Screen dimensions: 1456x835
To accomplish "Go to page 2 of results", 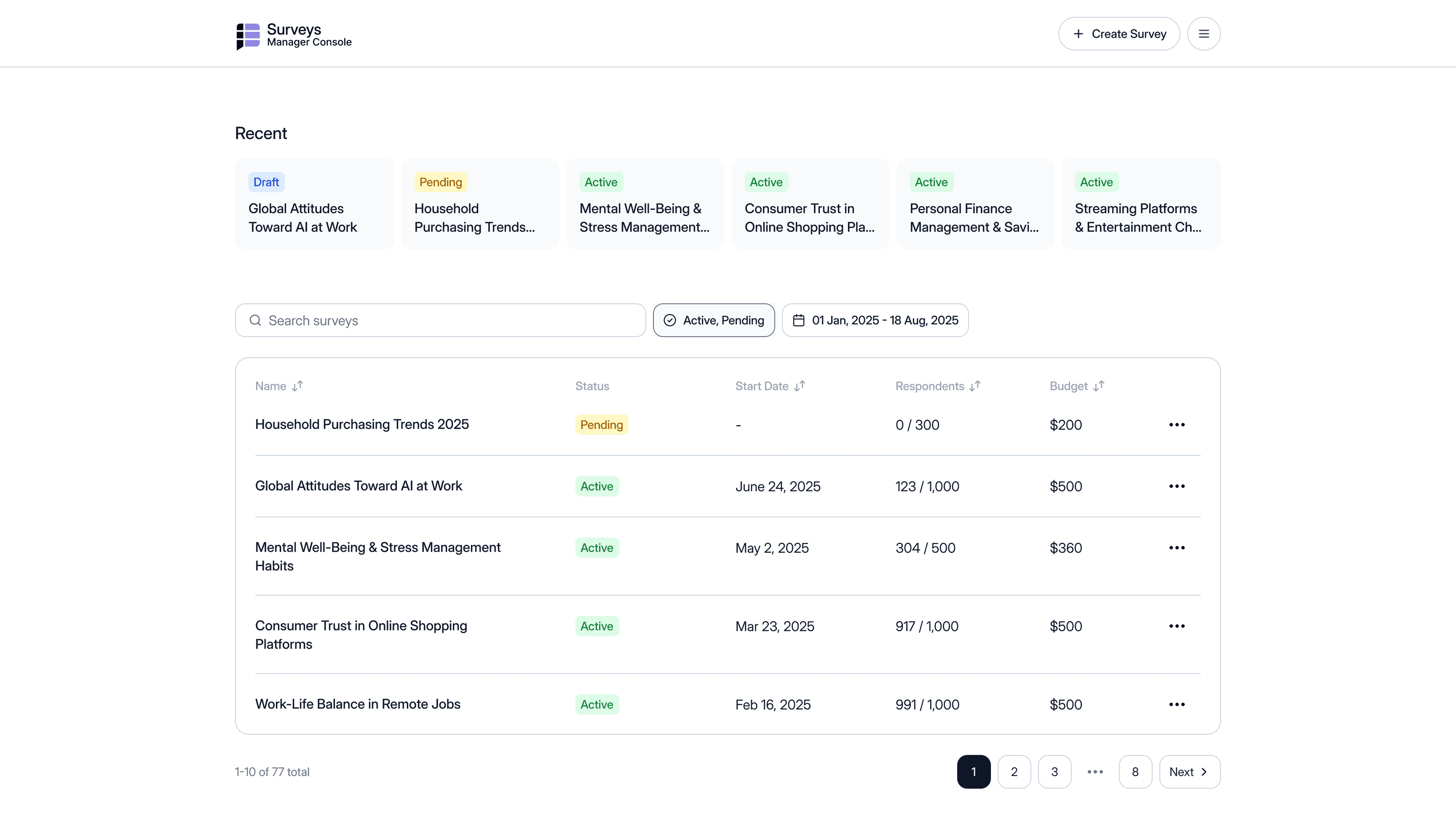I will pyautogui.click(x=1013, y=772).
